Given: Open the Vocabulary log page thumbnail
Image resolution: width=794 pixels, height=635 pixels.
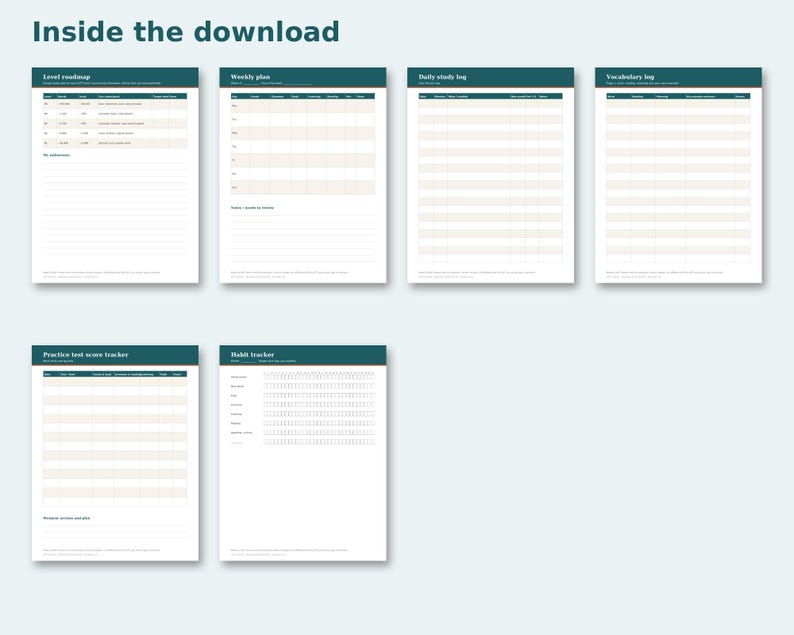Looking at the screenshot, I should click(679, 175).
